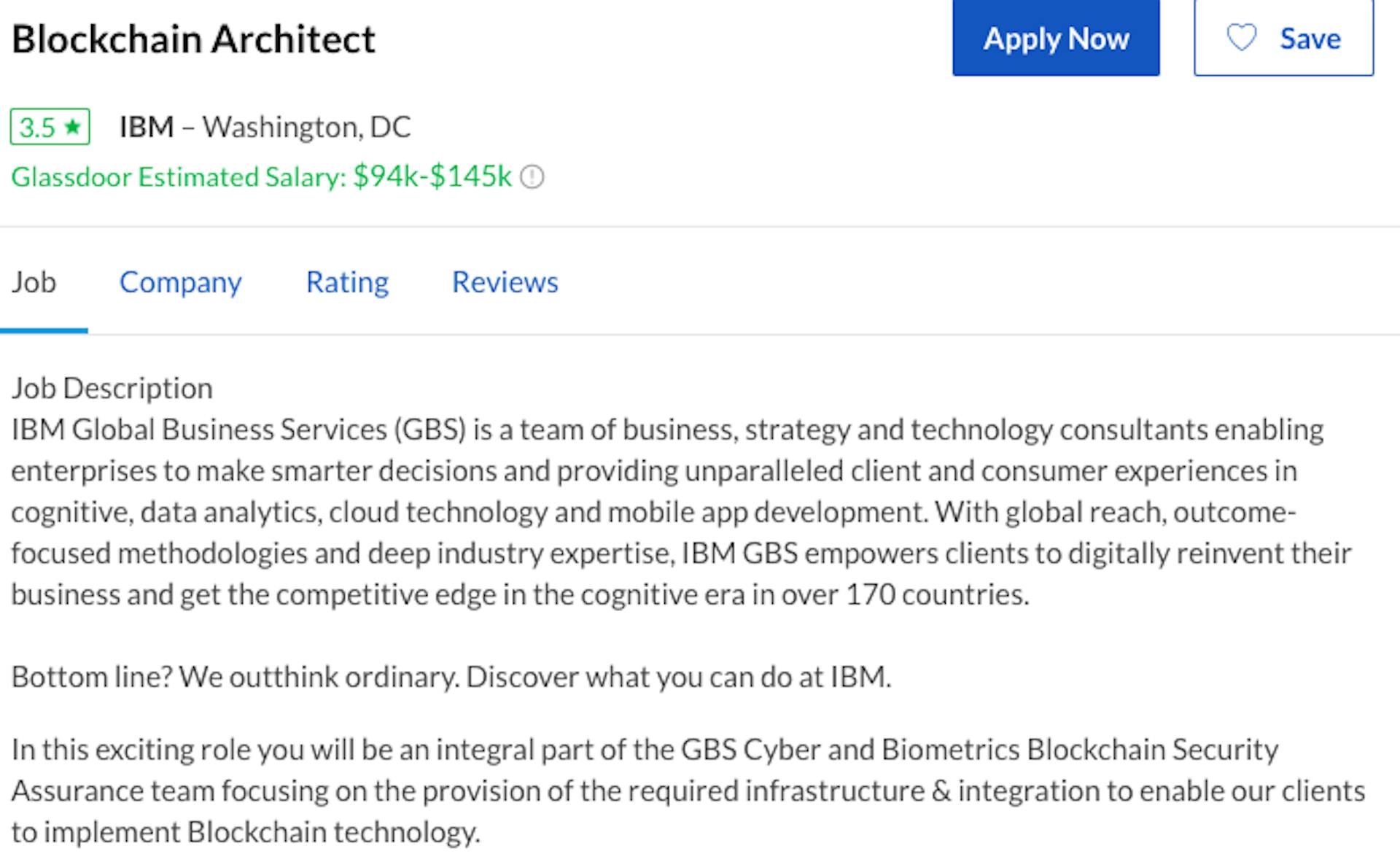The image size is (1400, 862).
Task: Click the Job Description heading
Action: pos(112,388)
